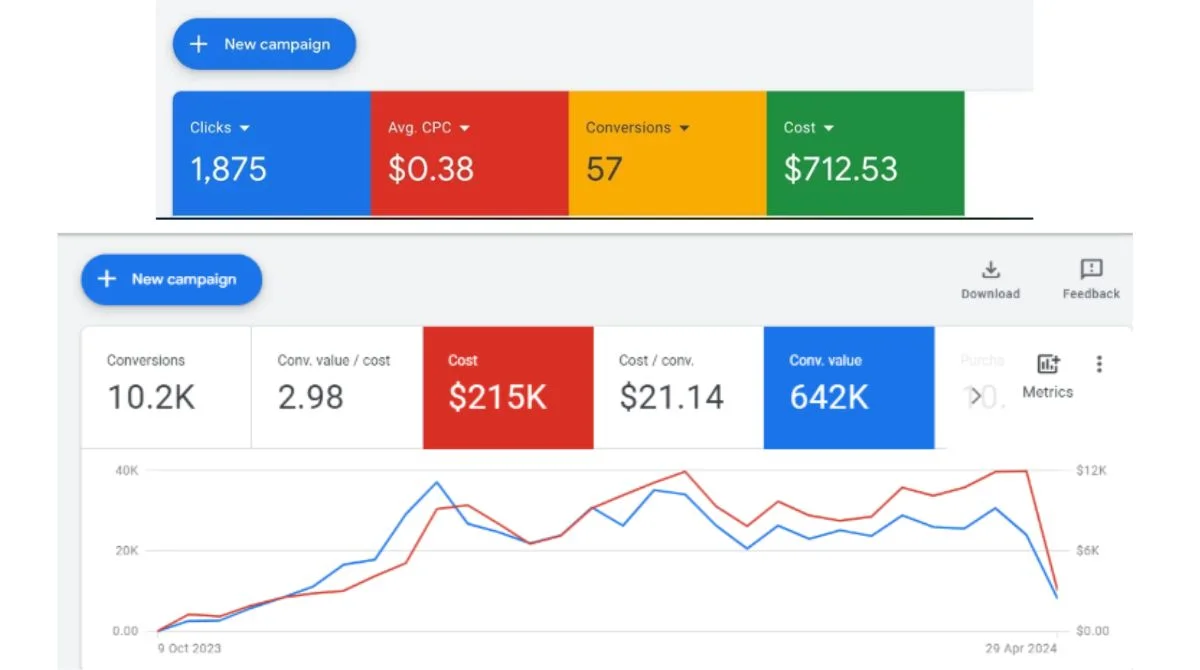Screen dimensions: 1200x670
Task: Click the 20K left axis label
Action: pos(126,551)
